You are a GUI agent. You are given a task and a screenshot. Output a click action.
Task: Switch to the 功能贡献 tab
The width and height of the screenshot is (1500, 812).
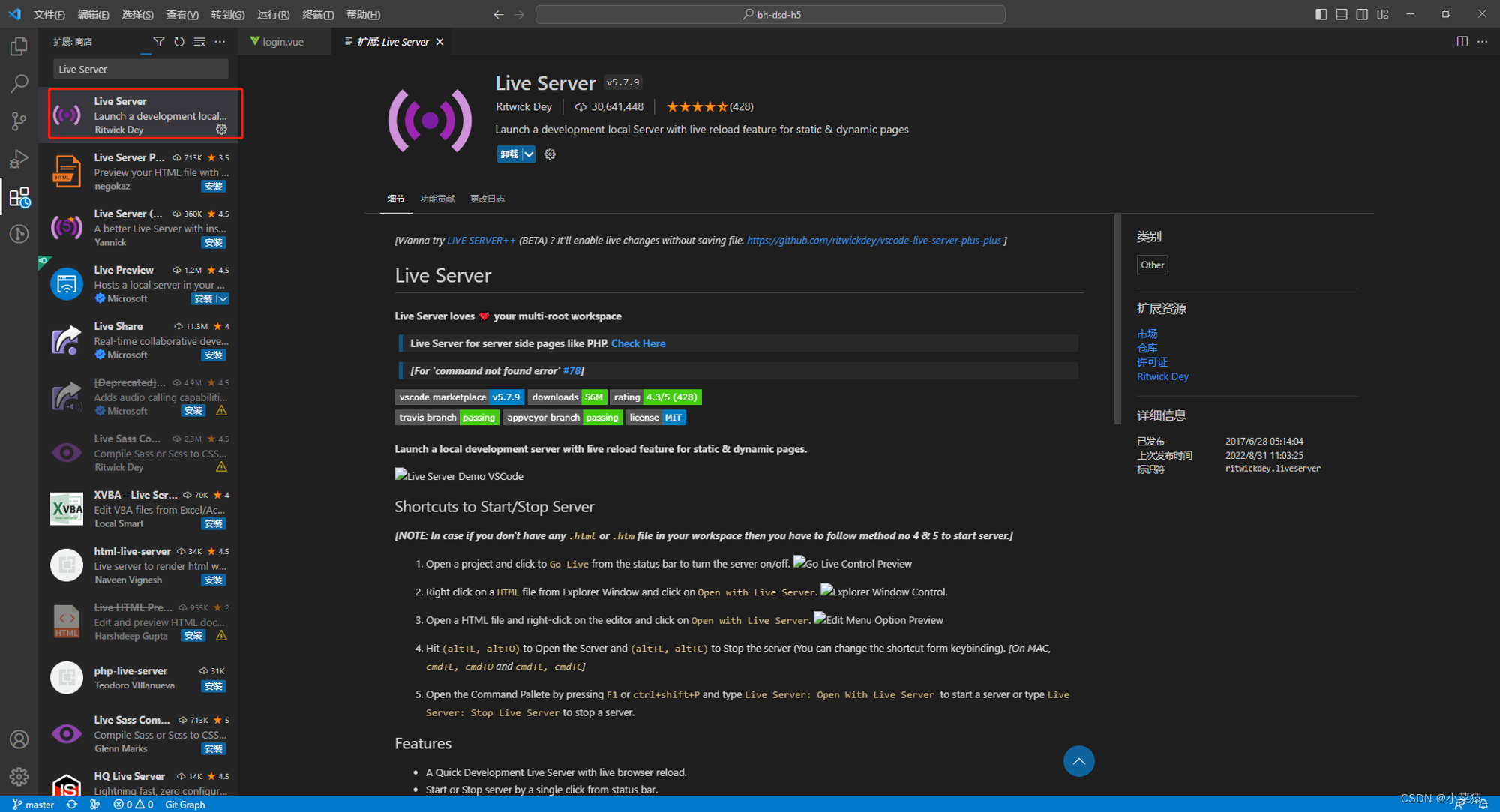[x=437, y=199]
